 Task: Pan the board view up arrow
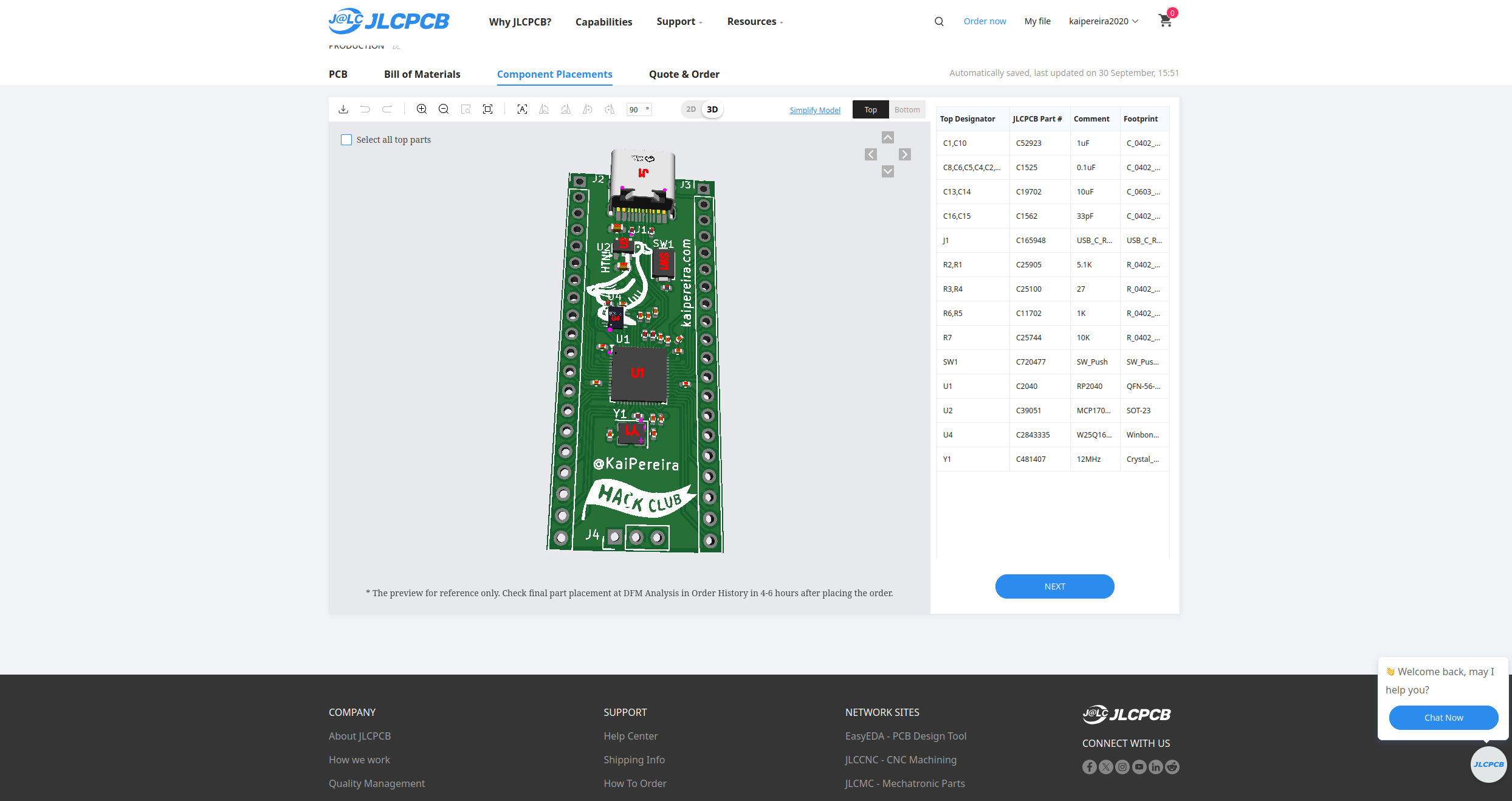click(x=888, y=138)
